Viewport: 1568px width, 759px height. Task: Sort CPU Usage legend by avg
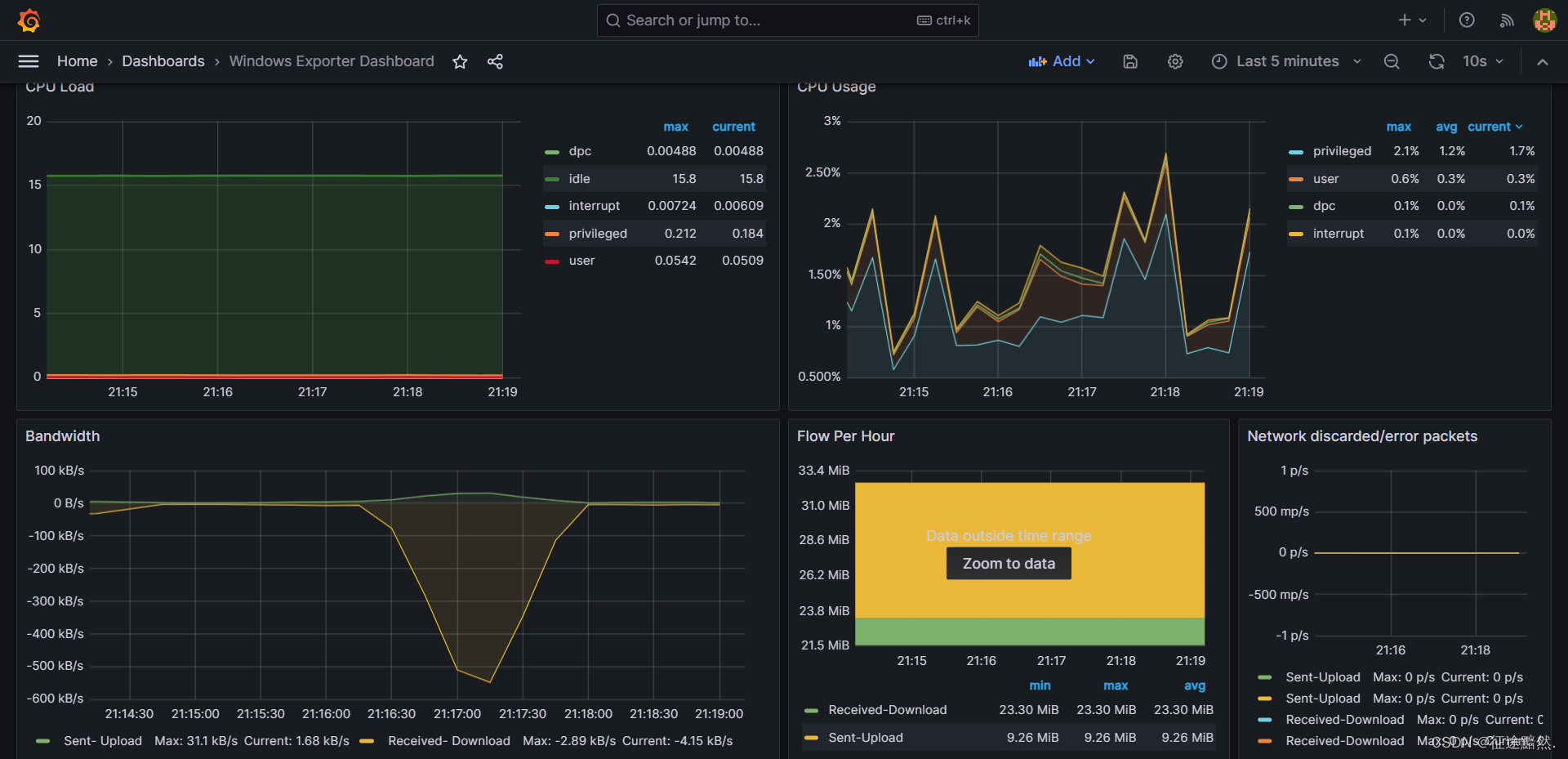pyautogui.click(x=1446, y=127)
